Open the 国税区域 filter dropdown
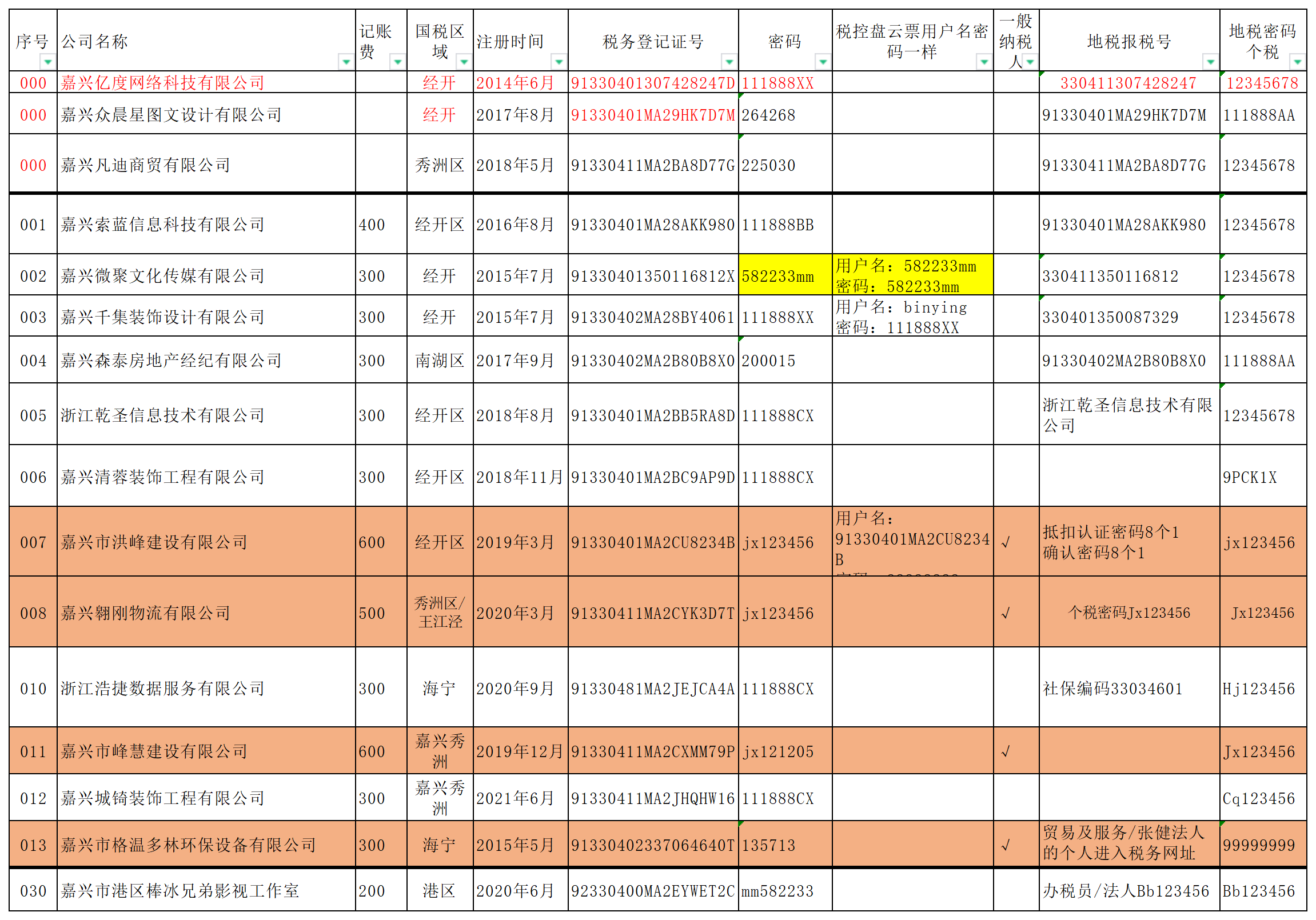The width and height of the screenshot is (1316, 920). [x=464, y=61]
